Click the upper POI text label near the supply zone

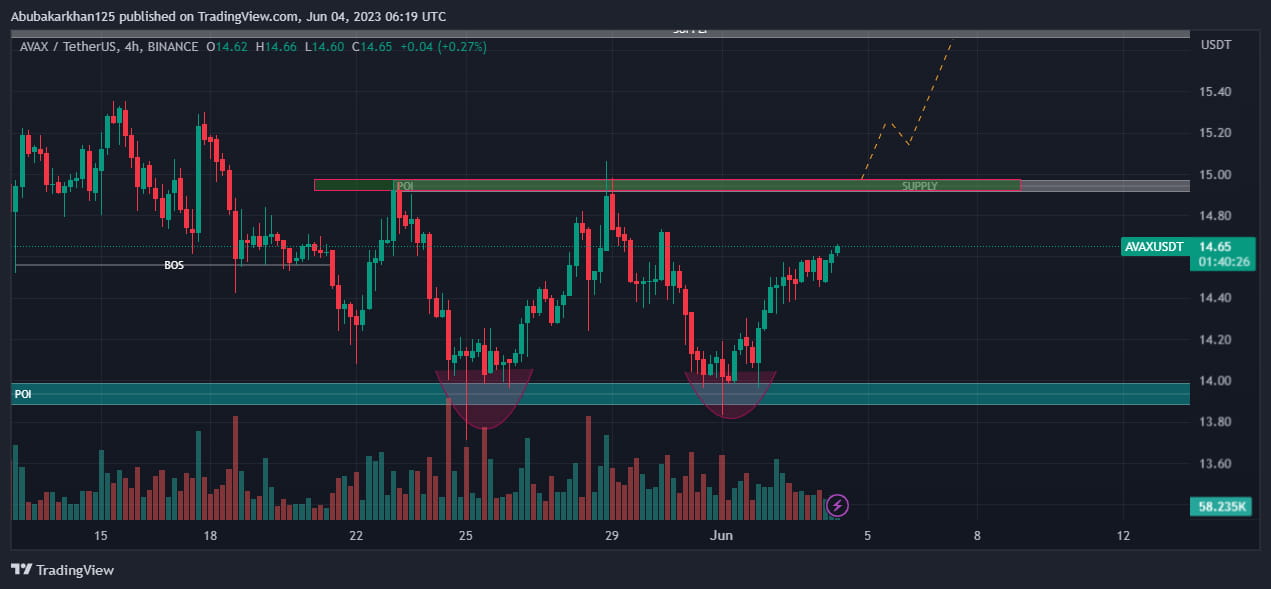[x=404, y=185]
